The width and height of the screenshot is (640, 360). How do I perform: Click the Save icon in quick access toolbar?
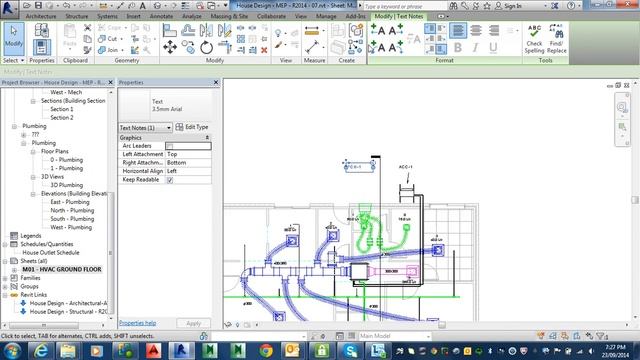(38, 5)
